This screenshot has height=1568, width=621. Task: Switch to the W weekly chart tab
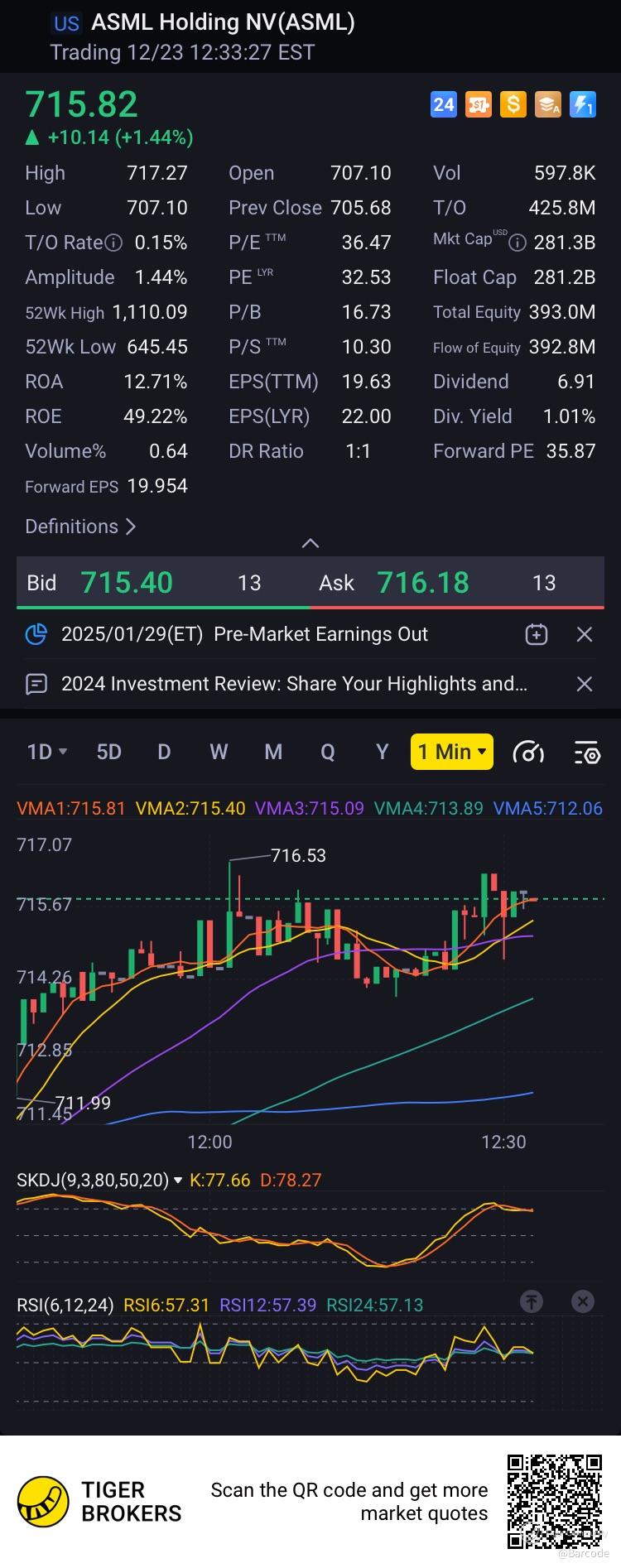pos(219,752)
